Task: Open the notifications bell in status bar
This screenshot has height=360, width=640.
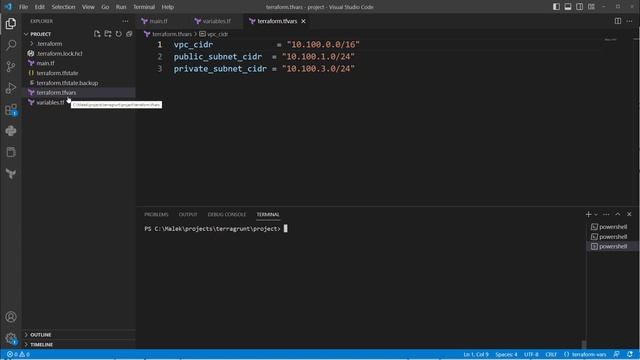Action: [630, 354]
